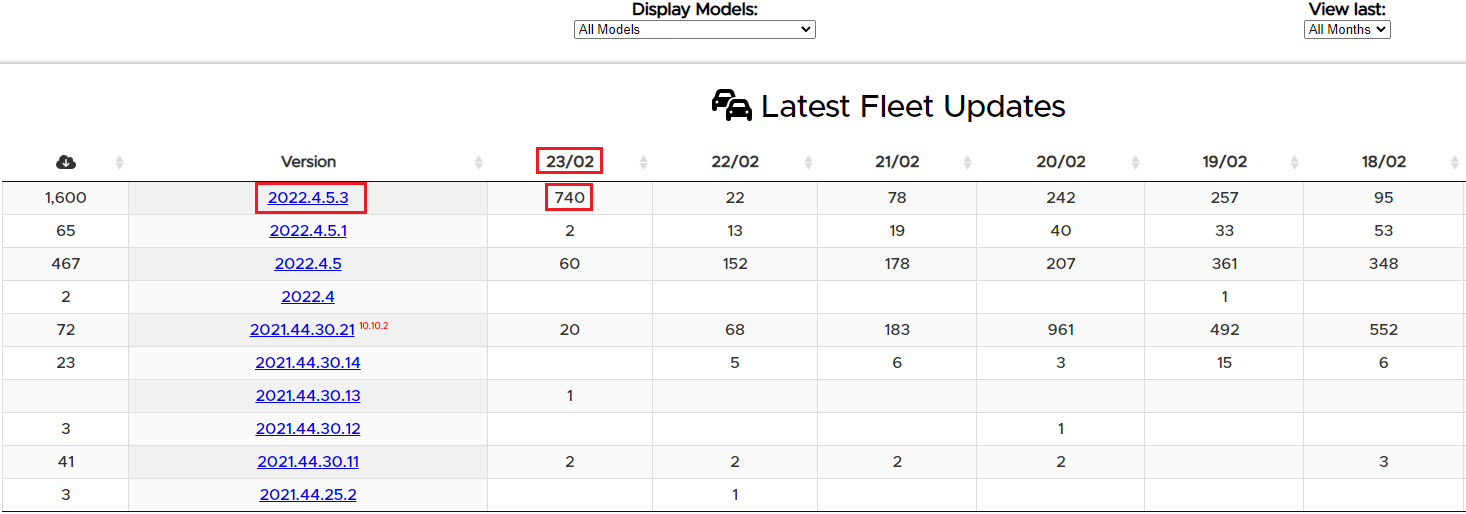This screenshot has width=1466, height=514.
Task: Sort the 19/02 column using its arrows
Action: [1294, 162]
